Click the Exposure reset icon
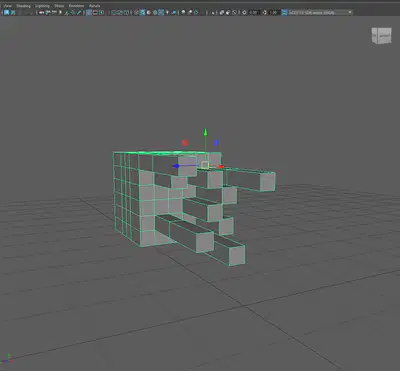This screenshot has height=371, width=400. tap(244, 12)
